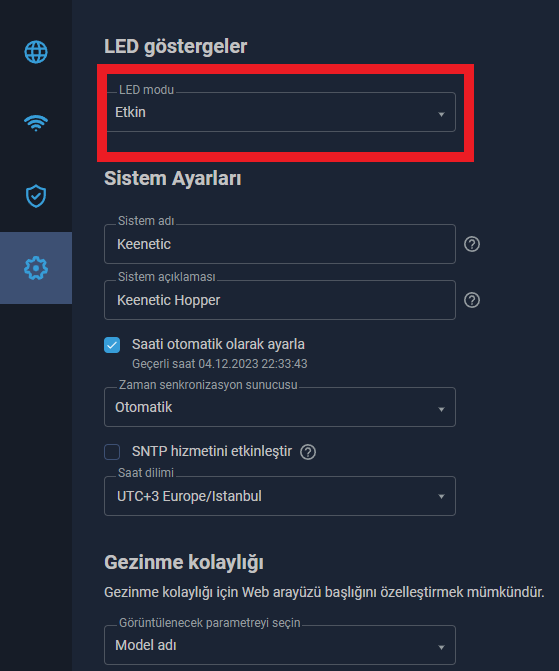Open the Saat dilimi dropdown

pyautogui.click(x=280, y=496)
